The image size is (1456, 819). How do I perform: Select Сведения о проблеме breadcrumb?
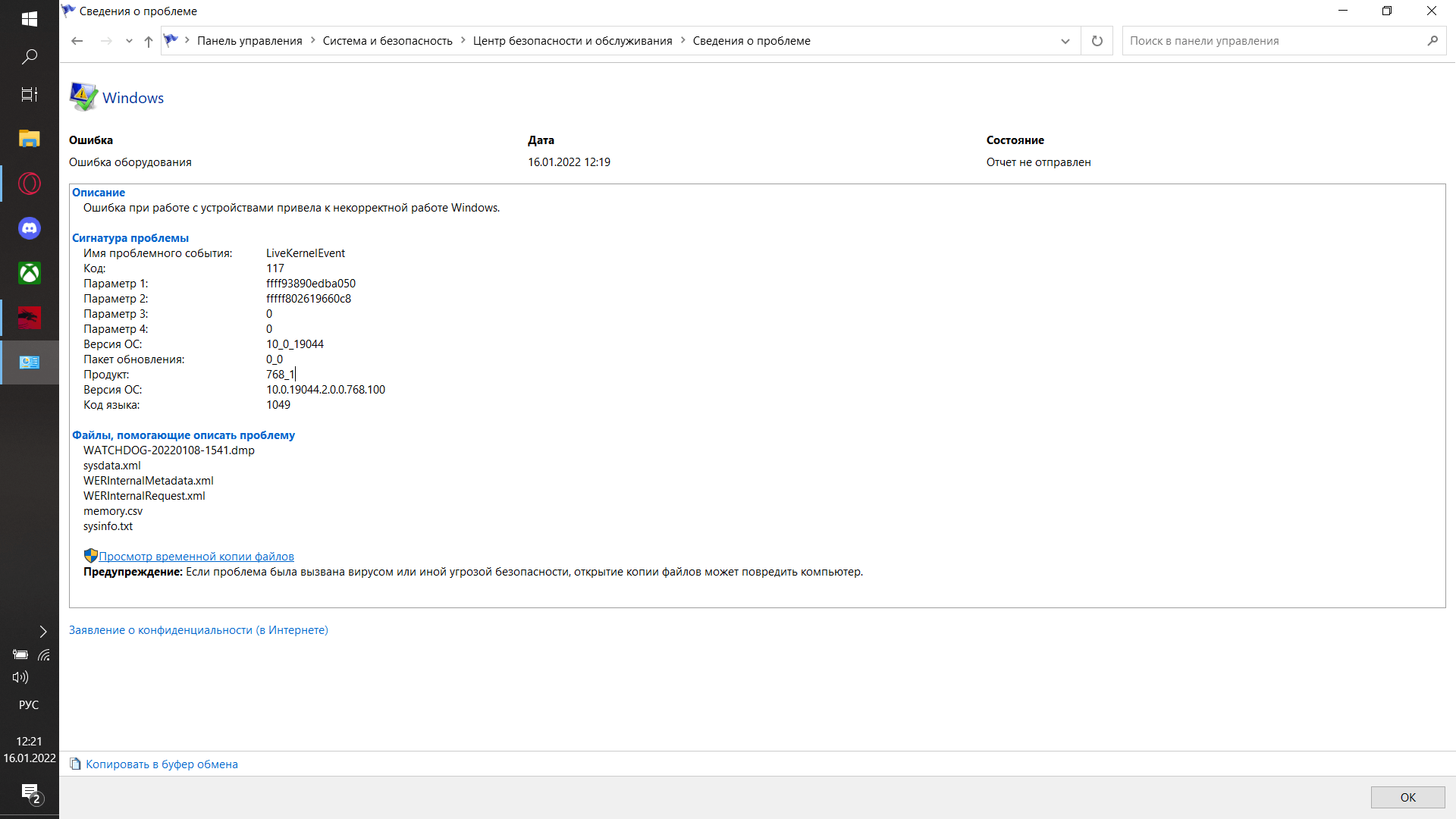coord(752,41)
